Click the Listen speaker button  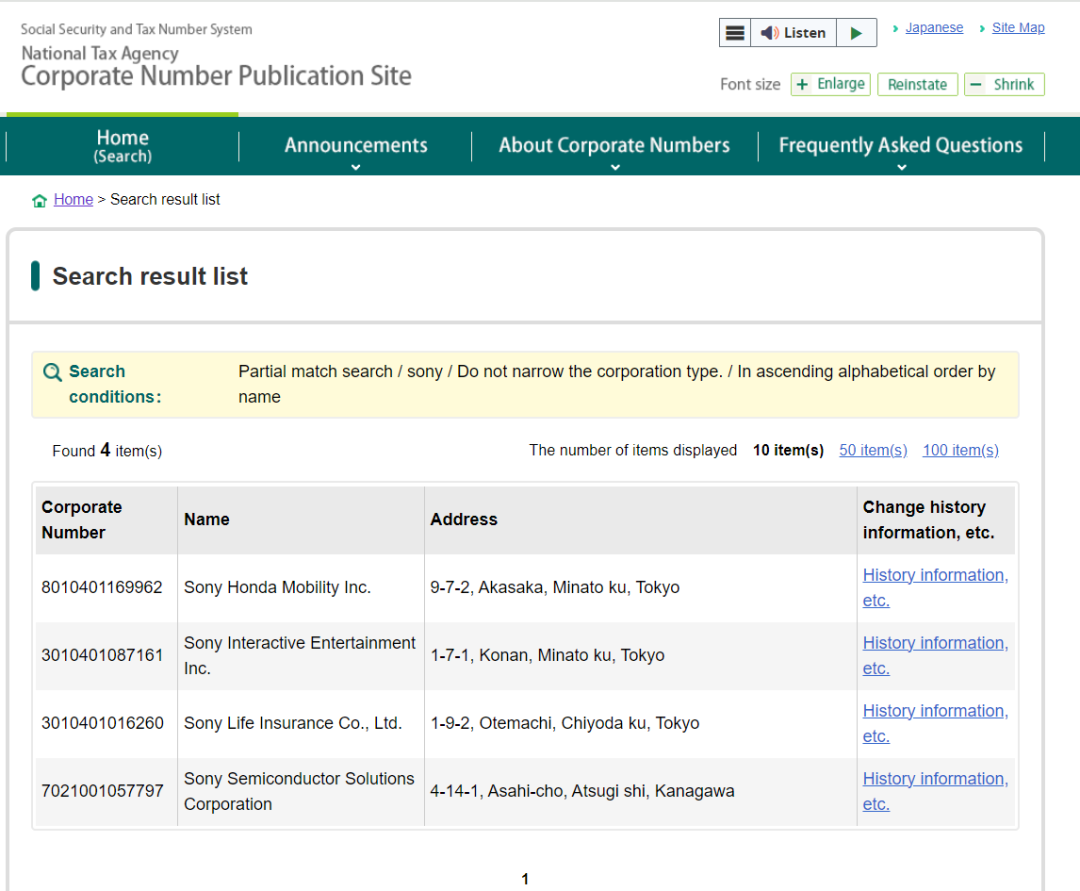point(793,33)
